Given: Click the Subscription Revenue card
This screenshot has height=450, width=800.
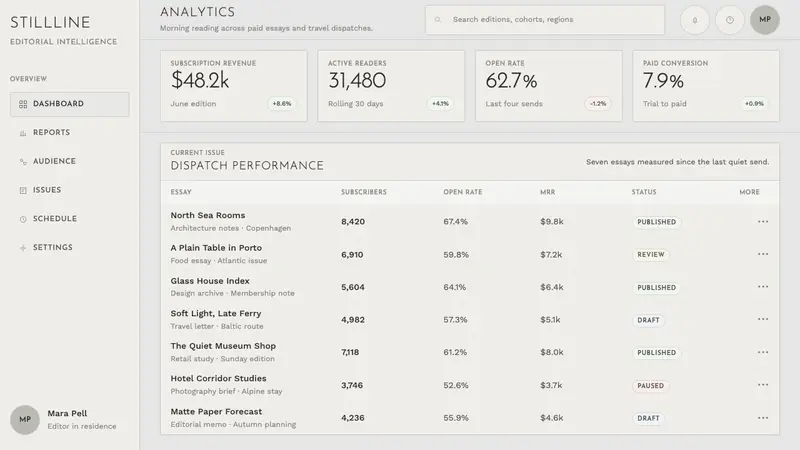Looking at the screenshot, I should click(234, 86).
